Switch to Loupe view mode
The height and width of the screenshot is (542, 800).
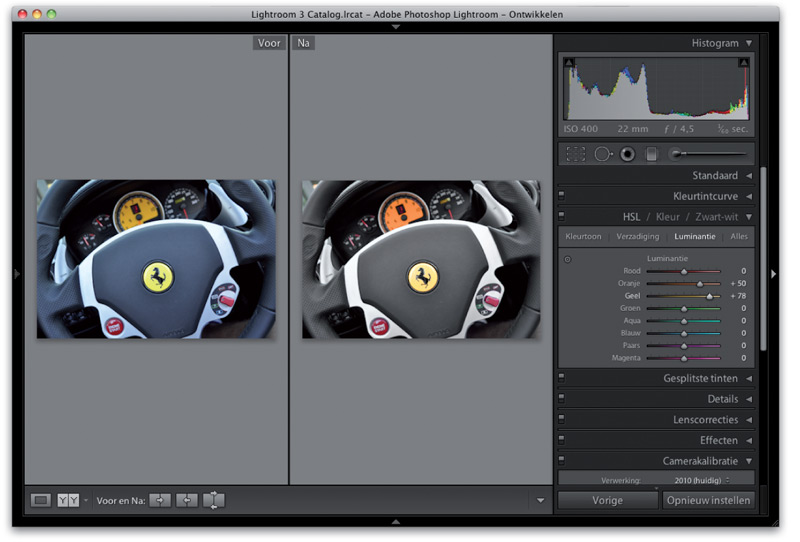pos(40,500)
